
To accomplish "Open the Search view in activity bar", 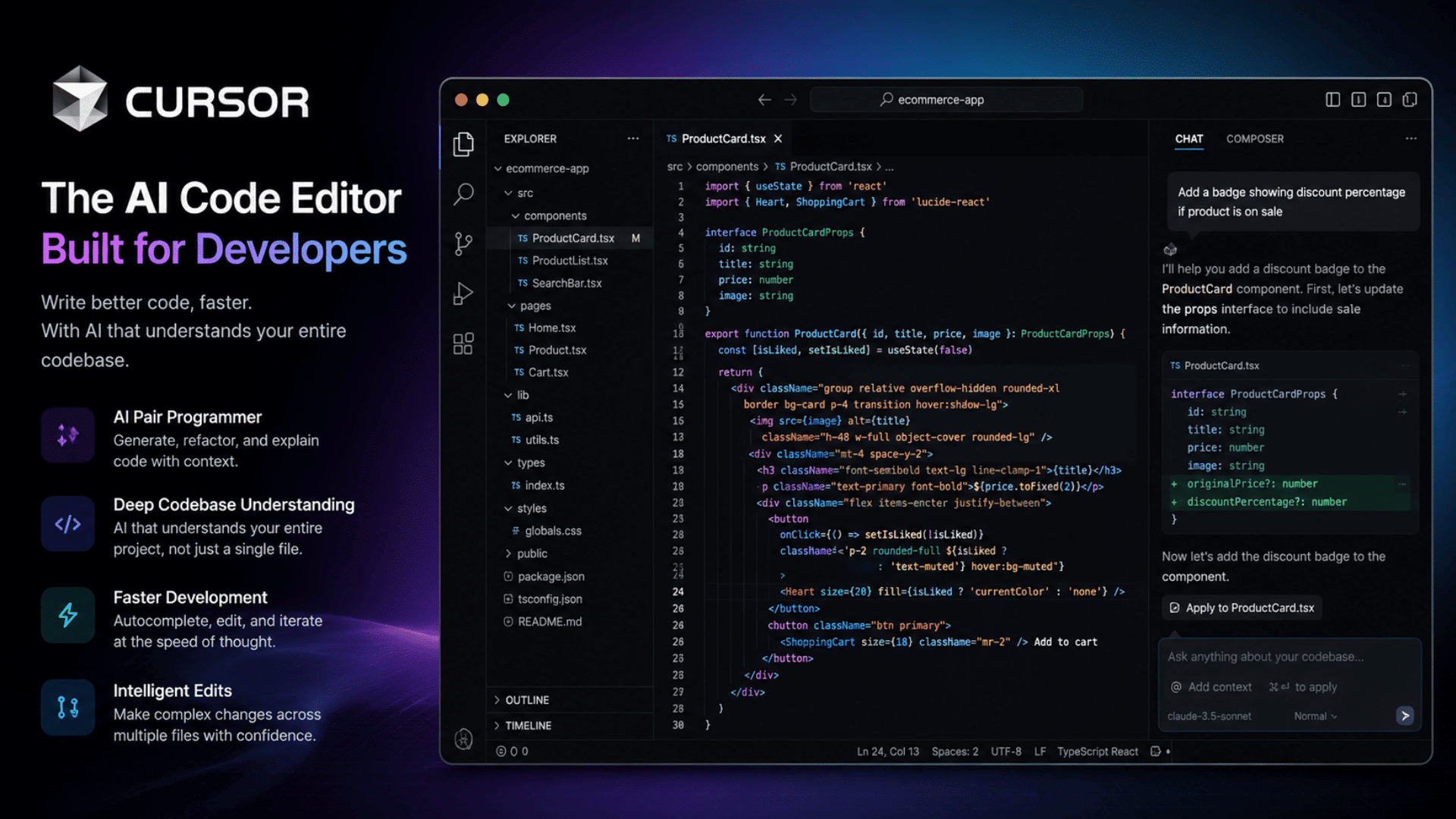I will pyautogui.click(x=463, y=194).
